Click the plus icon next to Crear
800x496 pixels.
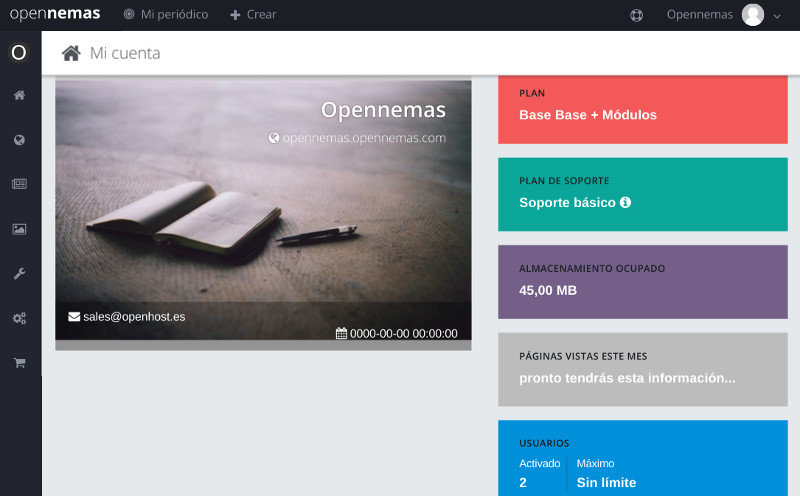[235, 15]
